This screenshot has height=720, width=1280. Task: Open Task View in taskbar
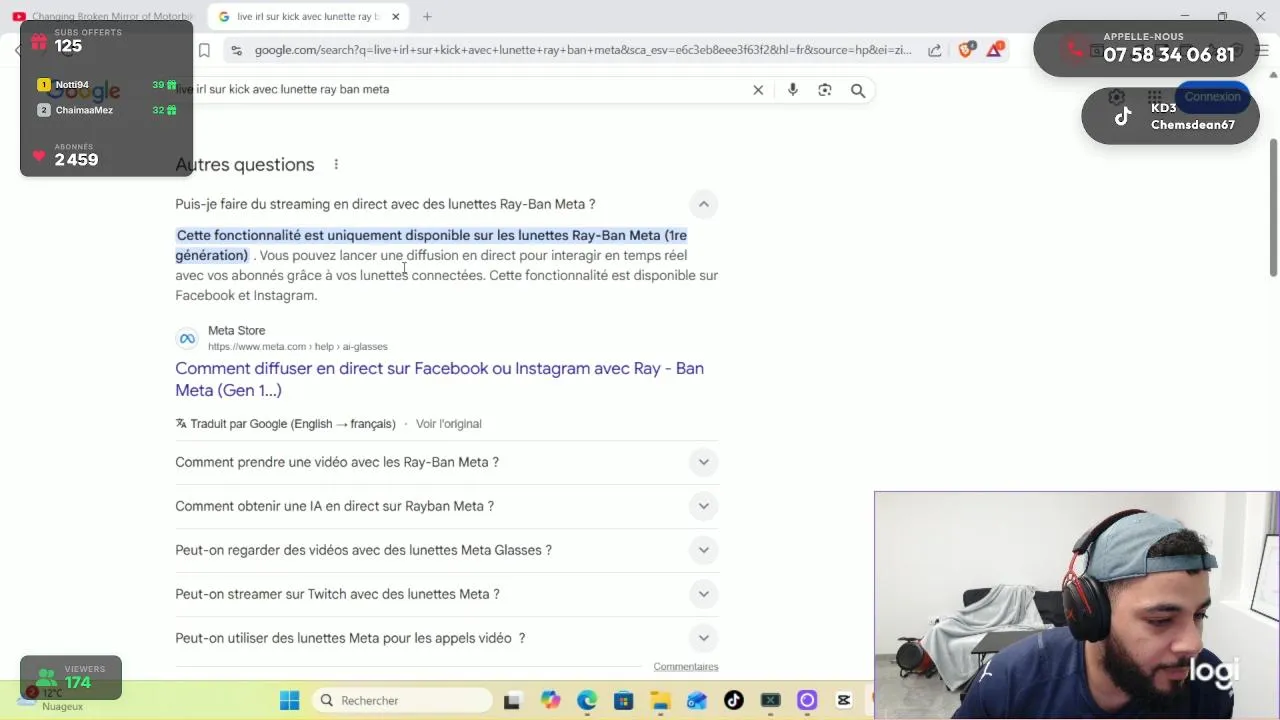[x=512, y=700]
